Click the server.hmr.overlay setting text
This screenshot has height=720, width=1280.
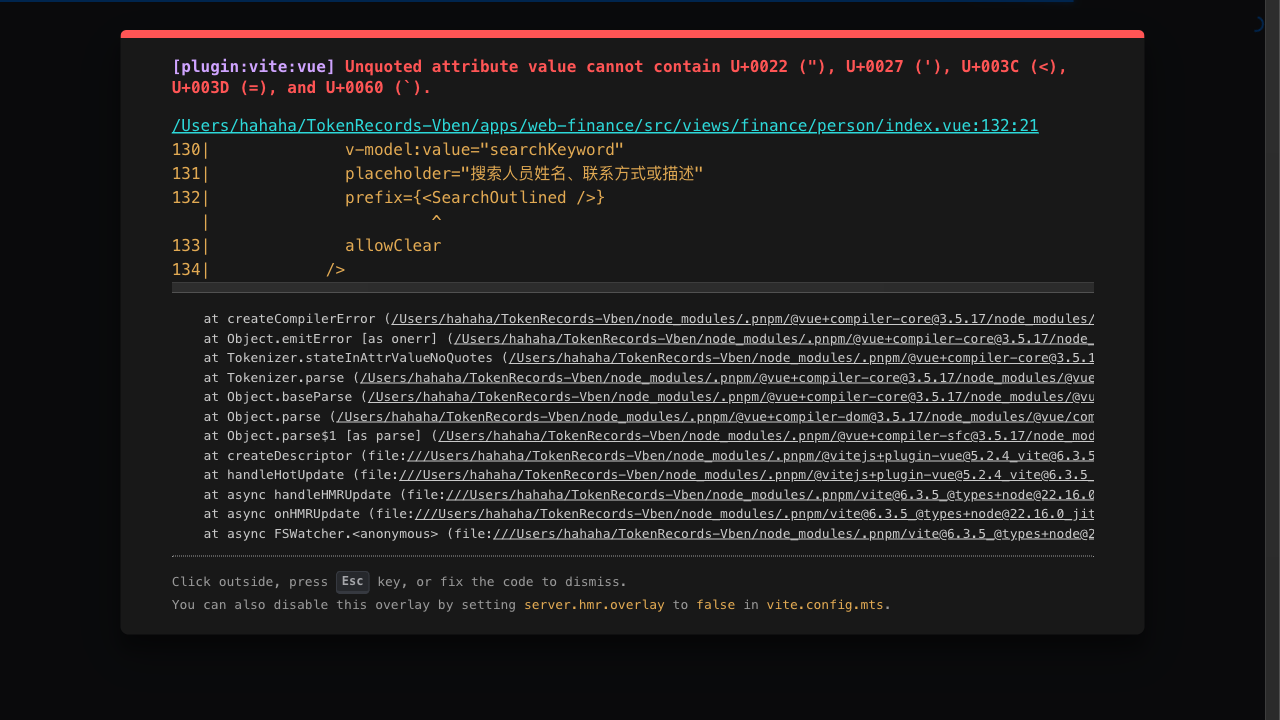tap(594, 605)
